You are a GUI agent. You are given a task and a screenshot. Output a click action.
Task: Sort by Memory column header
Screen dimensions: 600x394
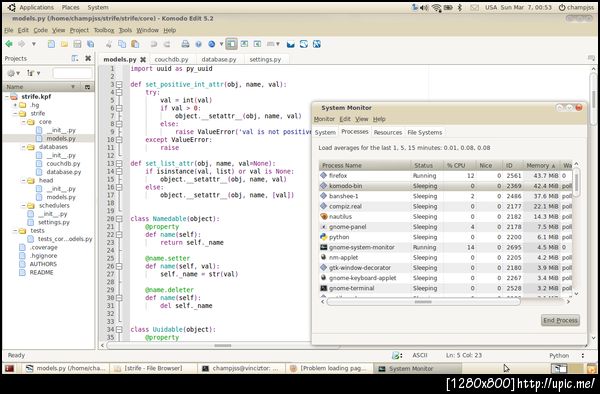541,165
